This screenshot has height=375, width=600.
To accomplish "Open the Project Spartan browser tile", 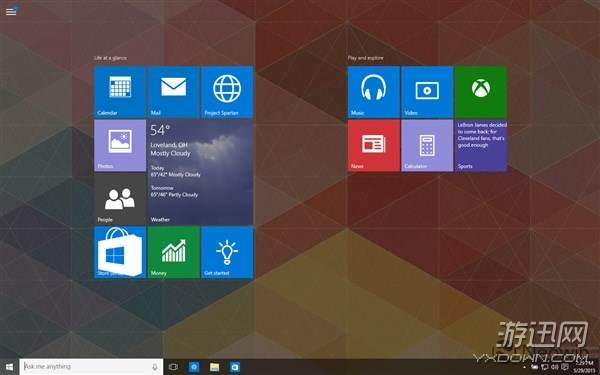I will 227,91.
